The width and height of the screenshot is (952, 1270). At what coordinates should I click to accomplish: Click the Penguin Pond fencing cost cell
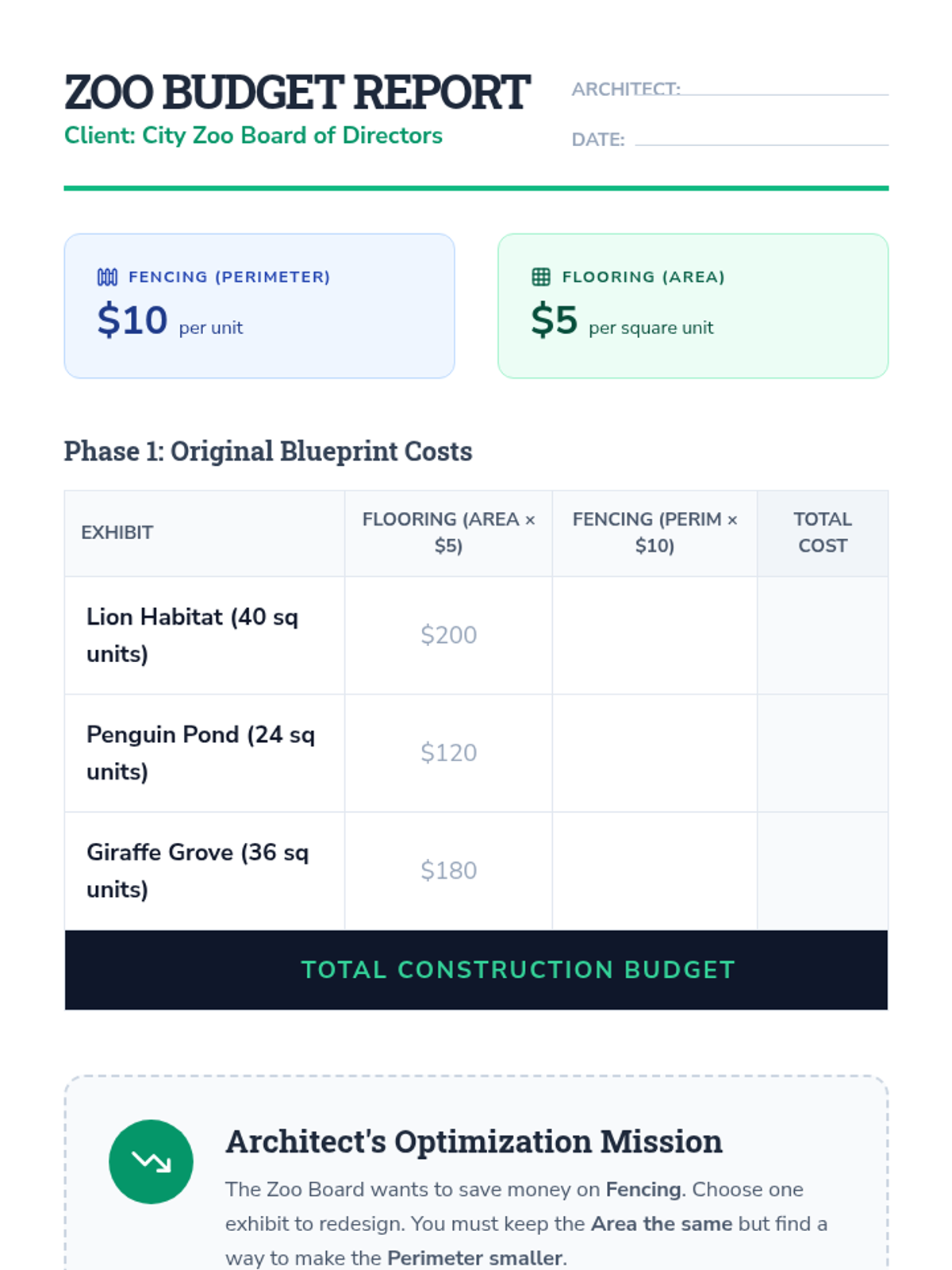654,752
